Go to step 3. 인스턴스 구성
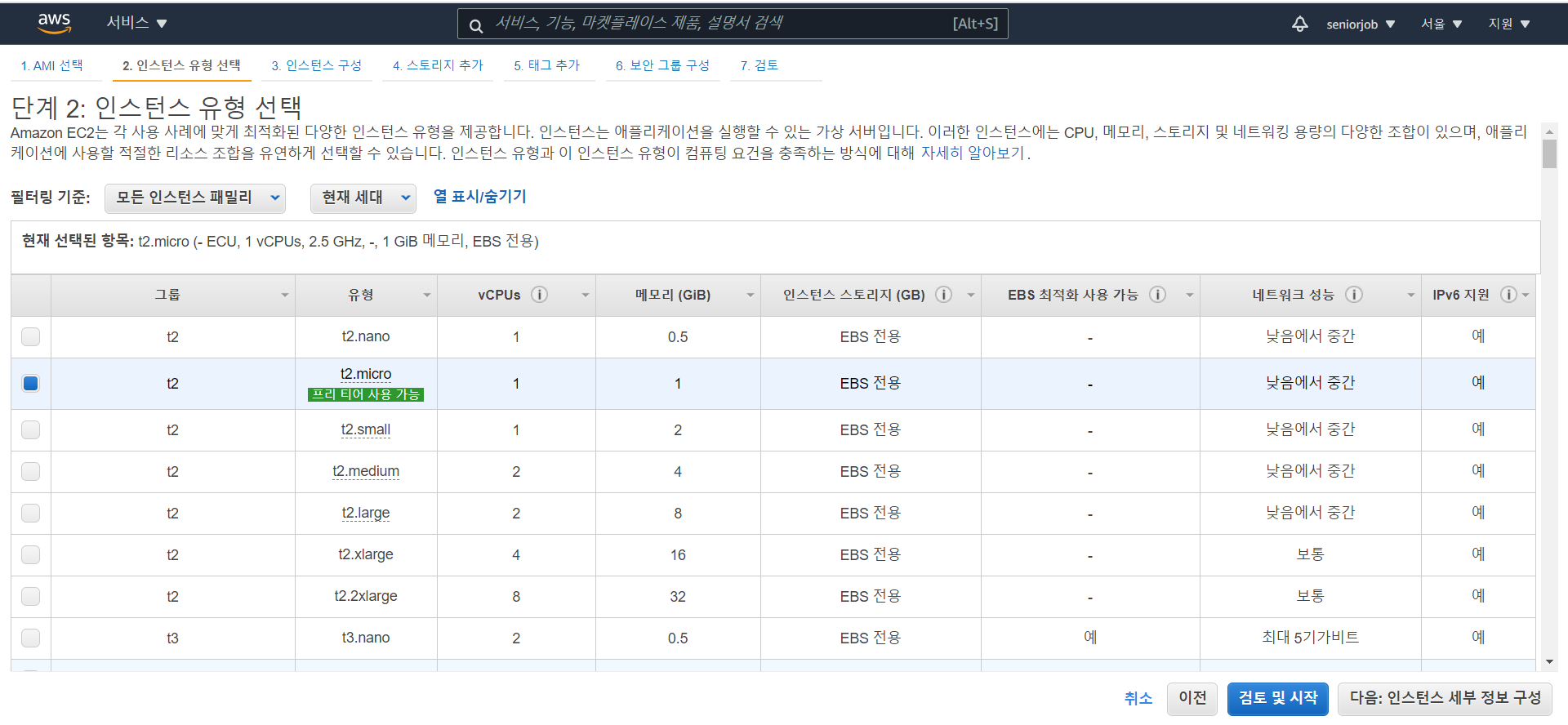 [x=317, y=65]
